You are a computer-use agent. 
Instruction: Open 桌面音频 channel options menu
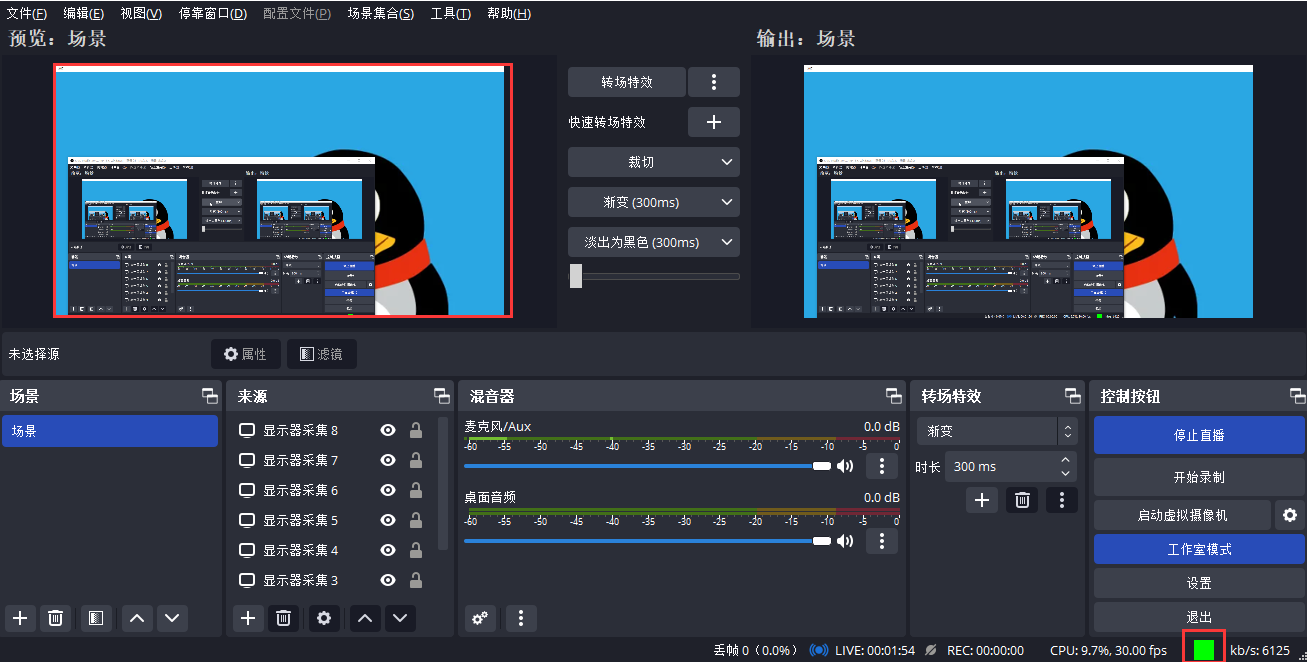click(881, 541)
